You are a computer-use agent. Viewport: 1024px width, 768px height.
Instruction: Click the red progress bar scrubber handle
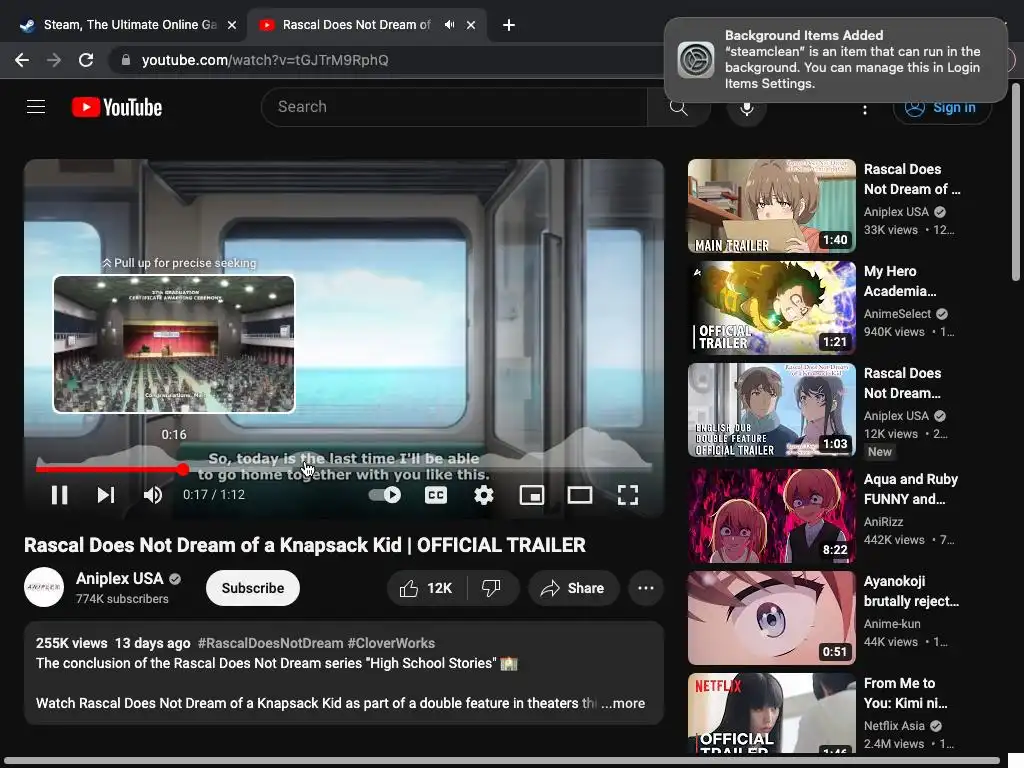pos(183,468)
